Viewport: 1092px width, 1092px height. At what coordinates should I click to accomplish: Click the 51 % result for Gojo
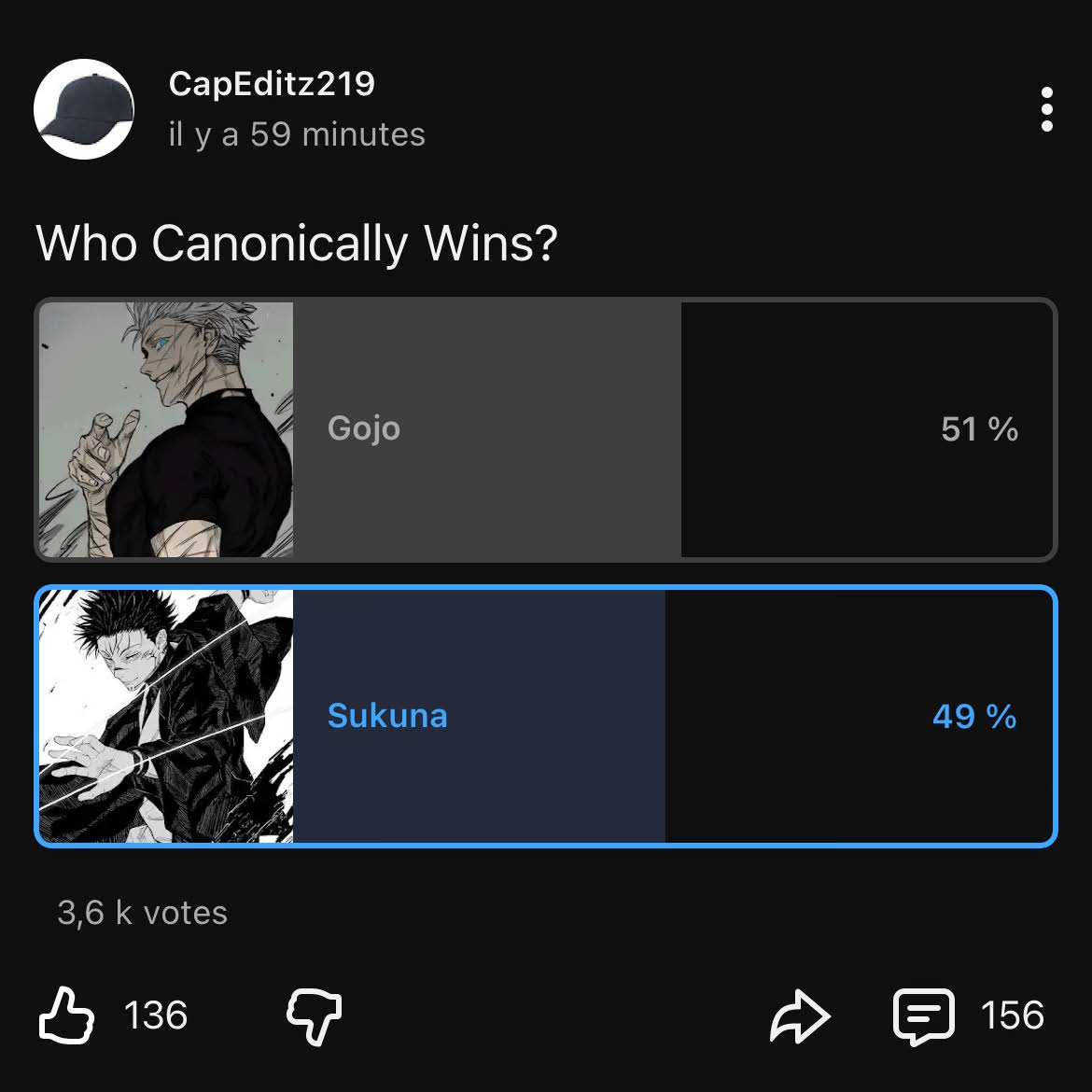click(x=979, y=429)
